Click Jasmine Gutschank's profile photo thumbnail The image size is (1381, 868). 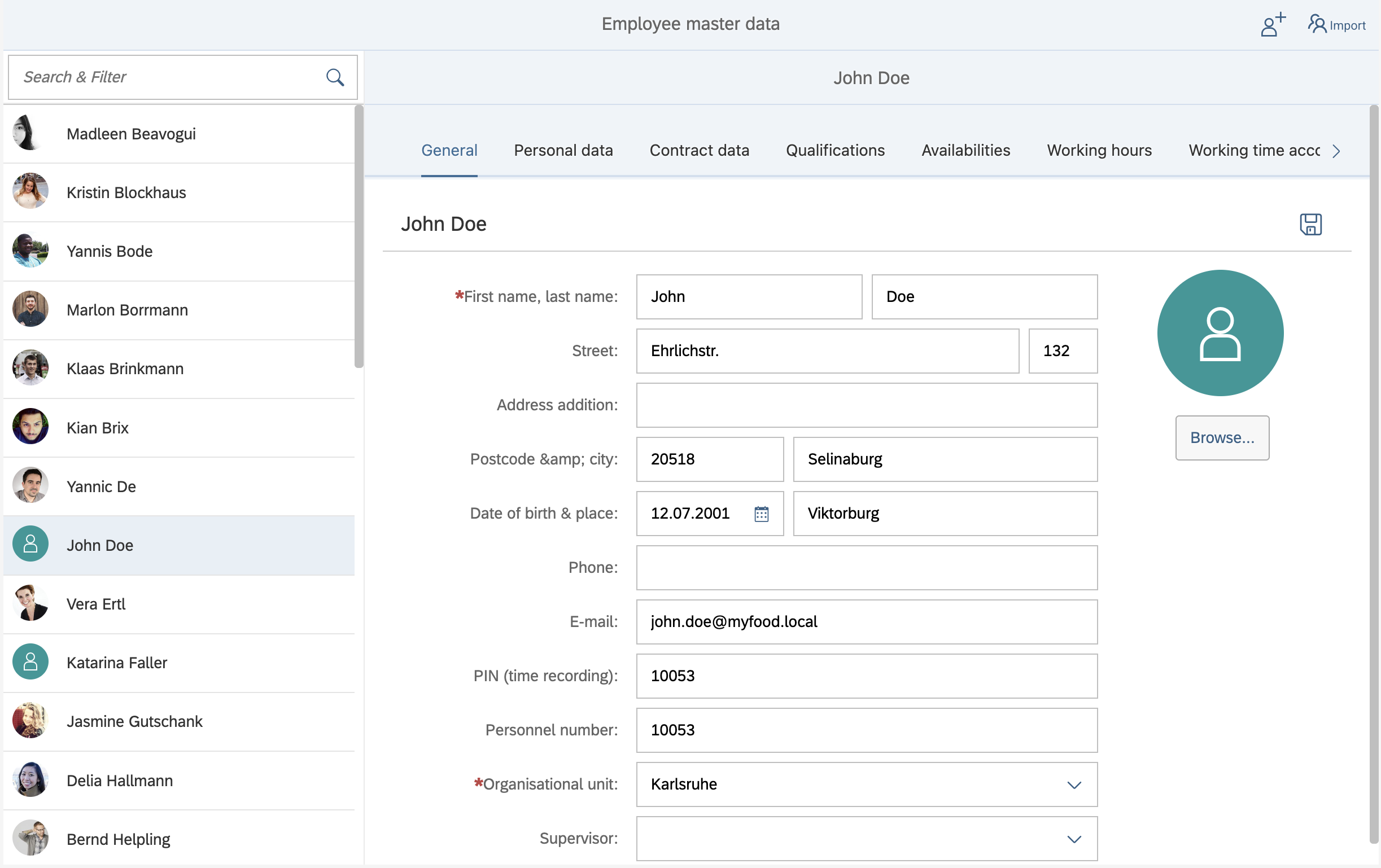[30, 721]
